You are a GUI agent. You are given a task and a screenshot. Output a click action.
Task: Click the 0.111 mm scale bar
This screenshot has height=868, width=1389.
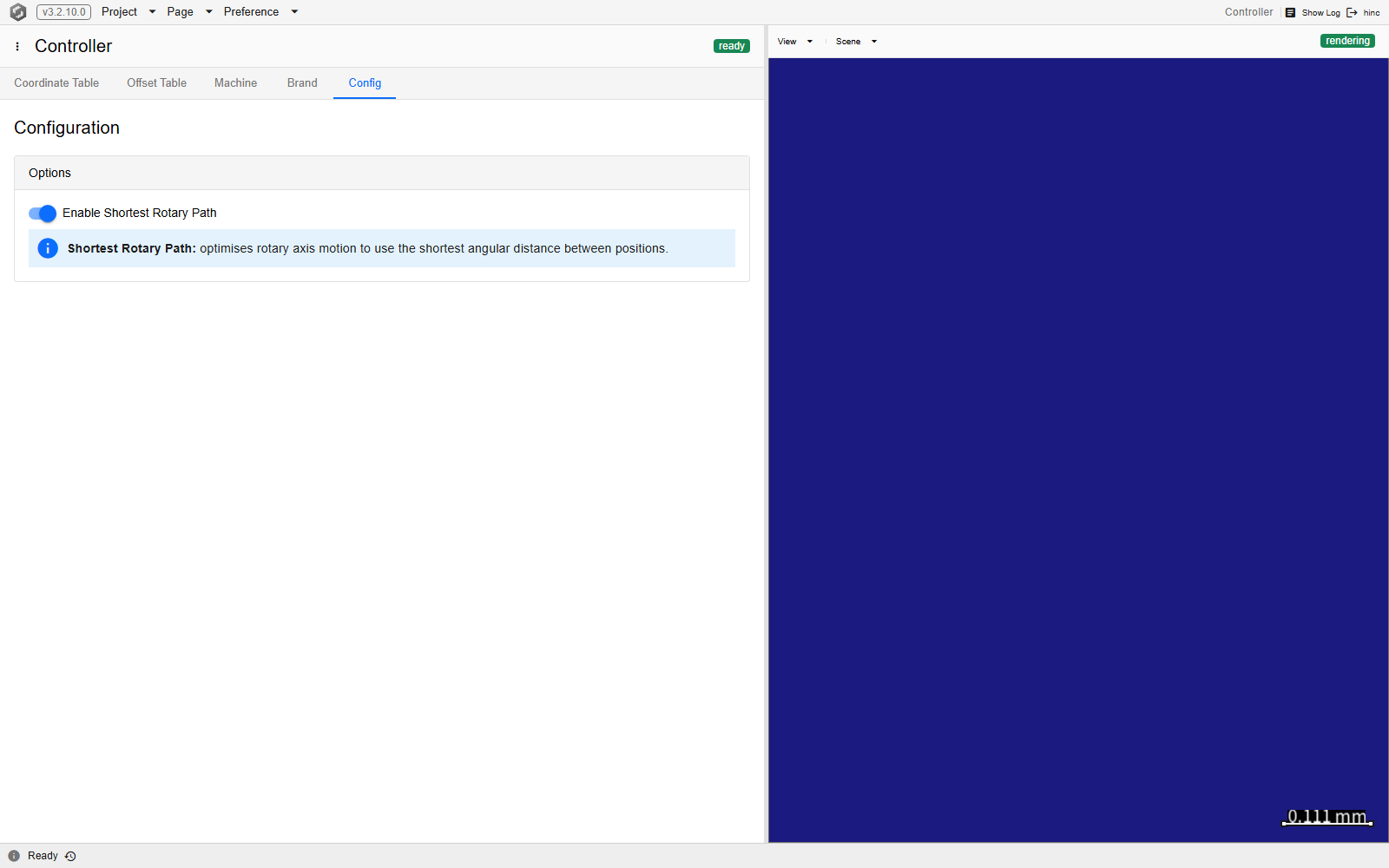[x=1327, y=817]
